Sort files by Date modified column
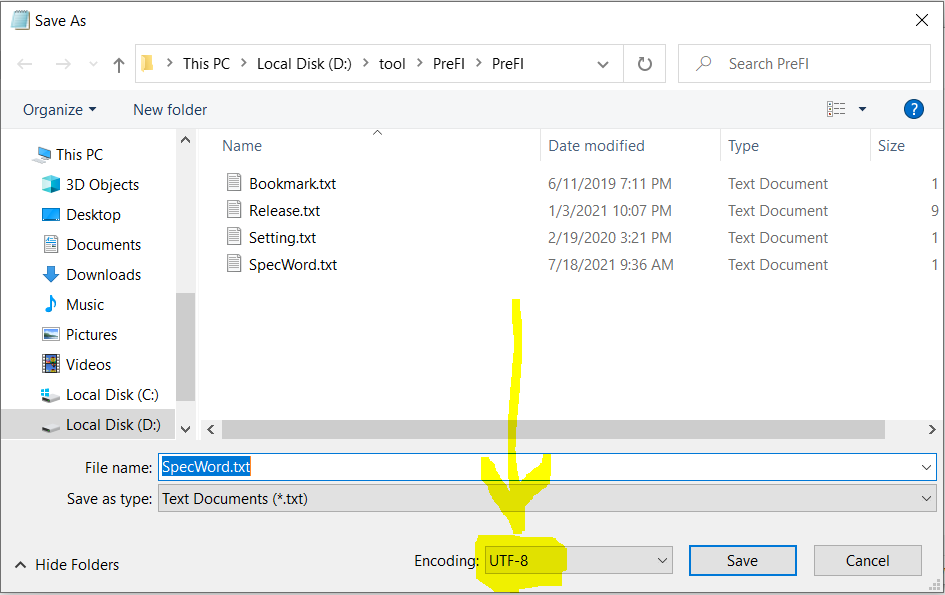Image resolution: width=945 pixels, height=595 pixels. [596, 146]
